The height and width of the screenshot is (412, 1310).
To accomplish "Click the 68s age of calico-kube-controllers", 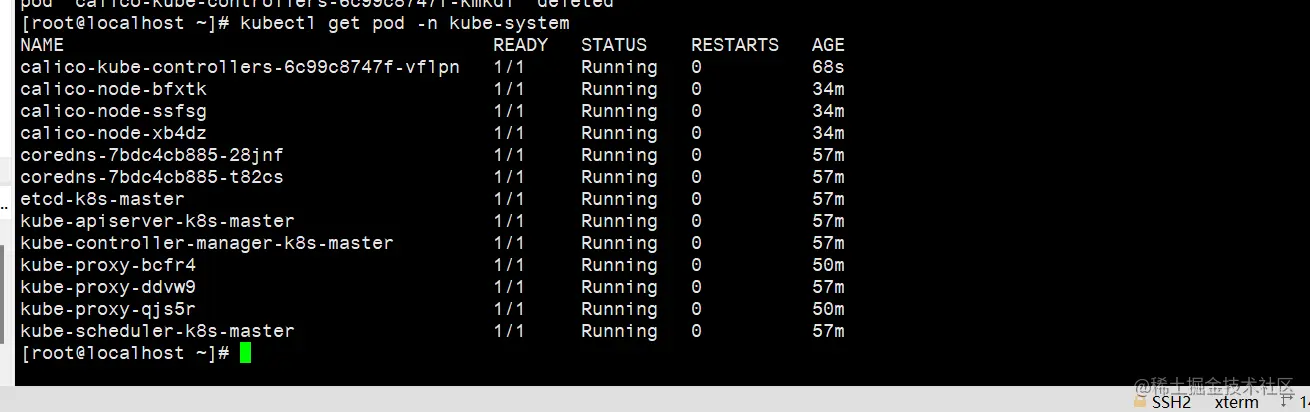I will (x=828, y=67).
